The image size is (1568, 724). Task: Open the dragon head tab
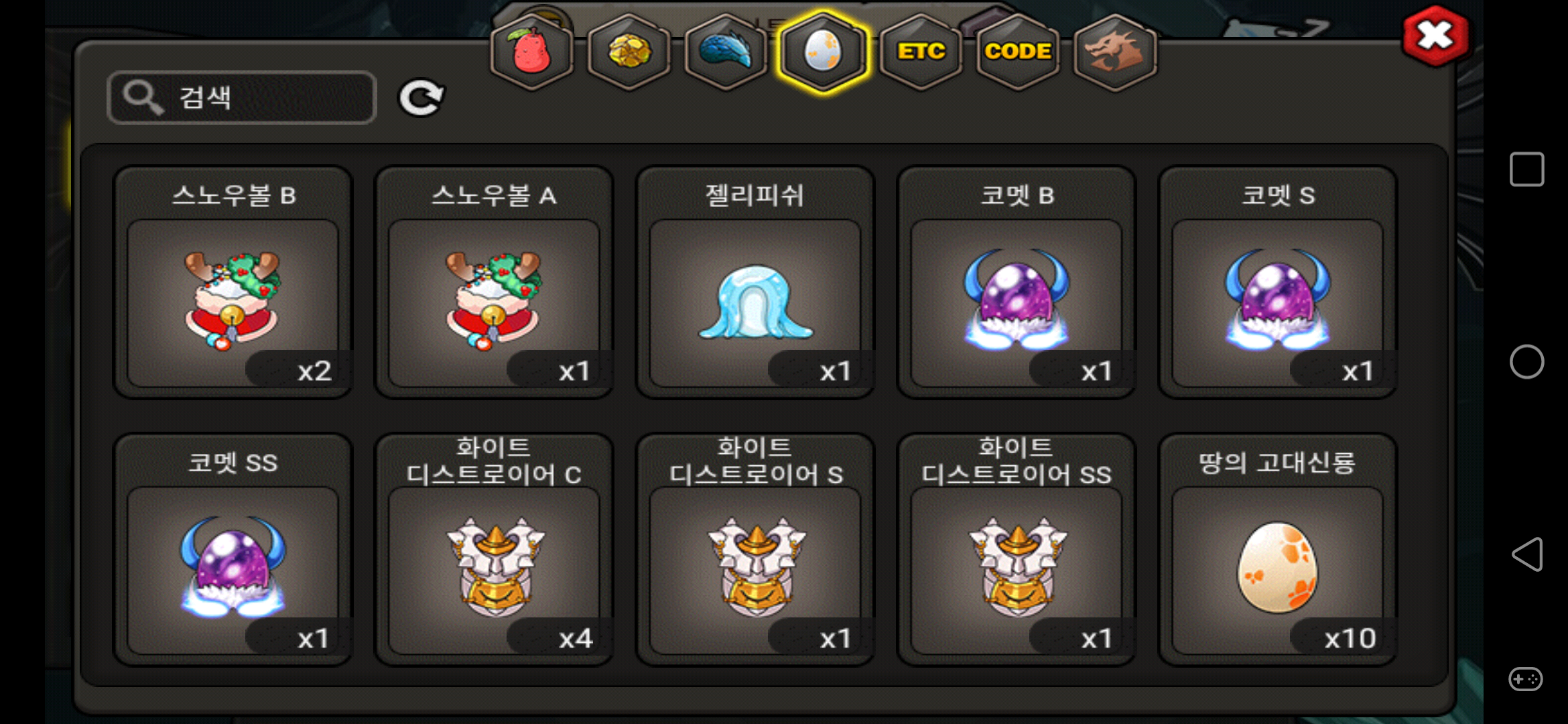1115,51
